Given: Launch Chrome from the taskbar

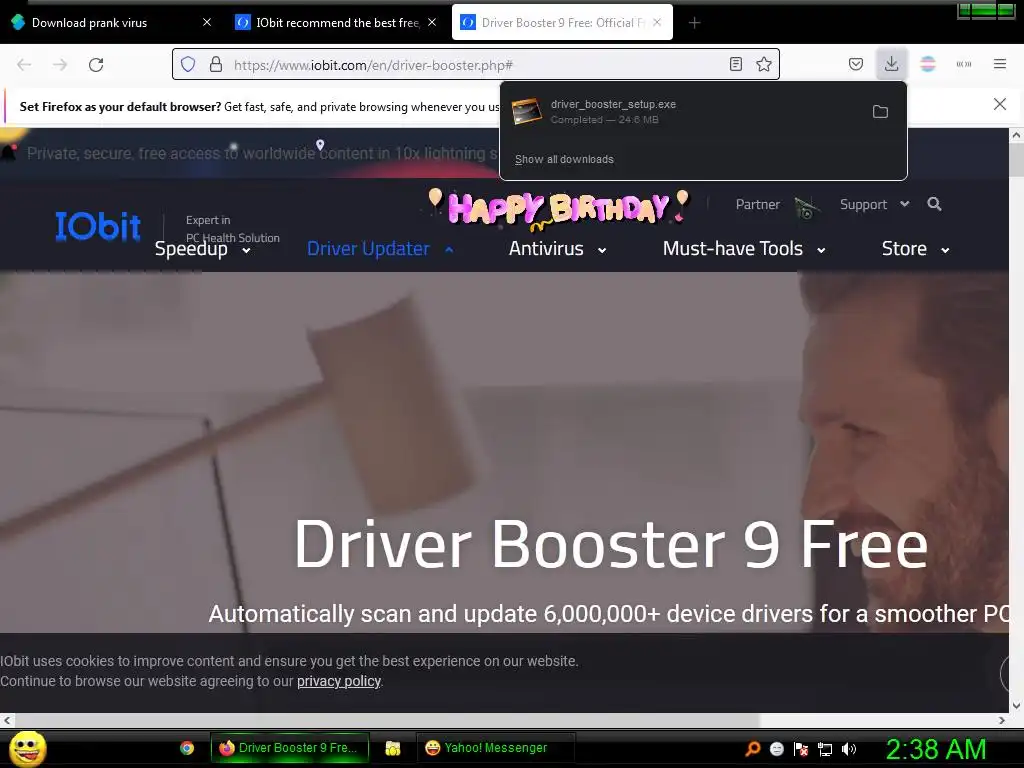Looking at the screenshot, I should [x=187, y=748].
